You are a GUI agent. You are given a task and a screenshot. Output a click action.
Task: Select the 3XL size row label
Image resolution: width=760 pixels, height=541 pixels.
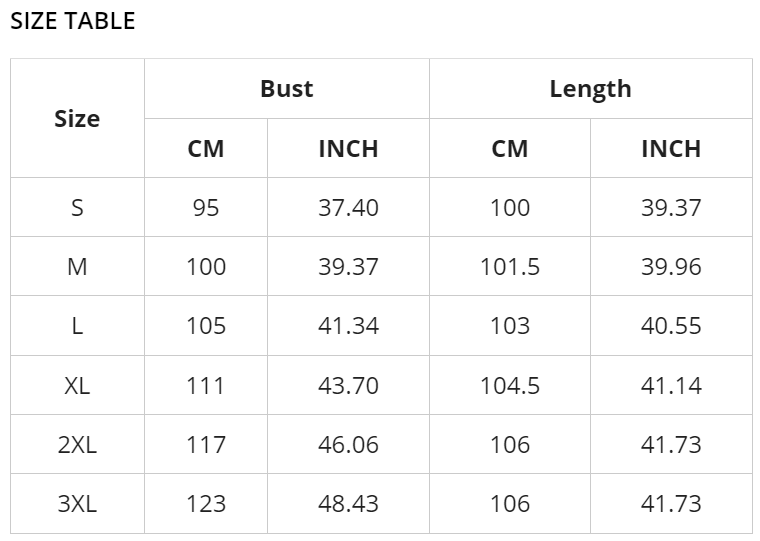tap(77, 503)
